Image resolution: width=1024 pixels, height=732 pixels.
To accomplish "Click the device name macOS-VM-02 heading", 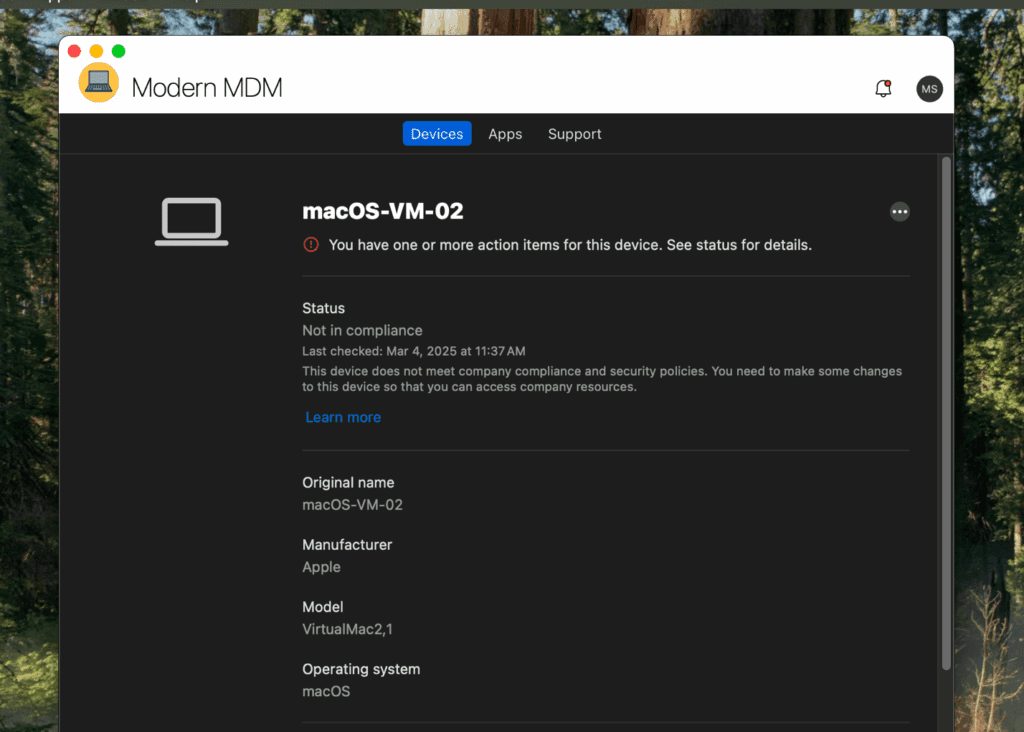I will [383, 211].
